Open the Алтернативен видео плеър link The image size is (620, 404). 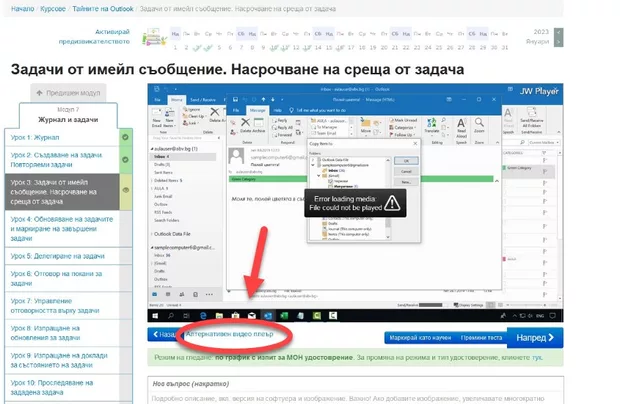click(x=229, y=334)
